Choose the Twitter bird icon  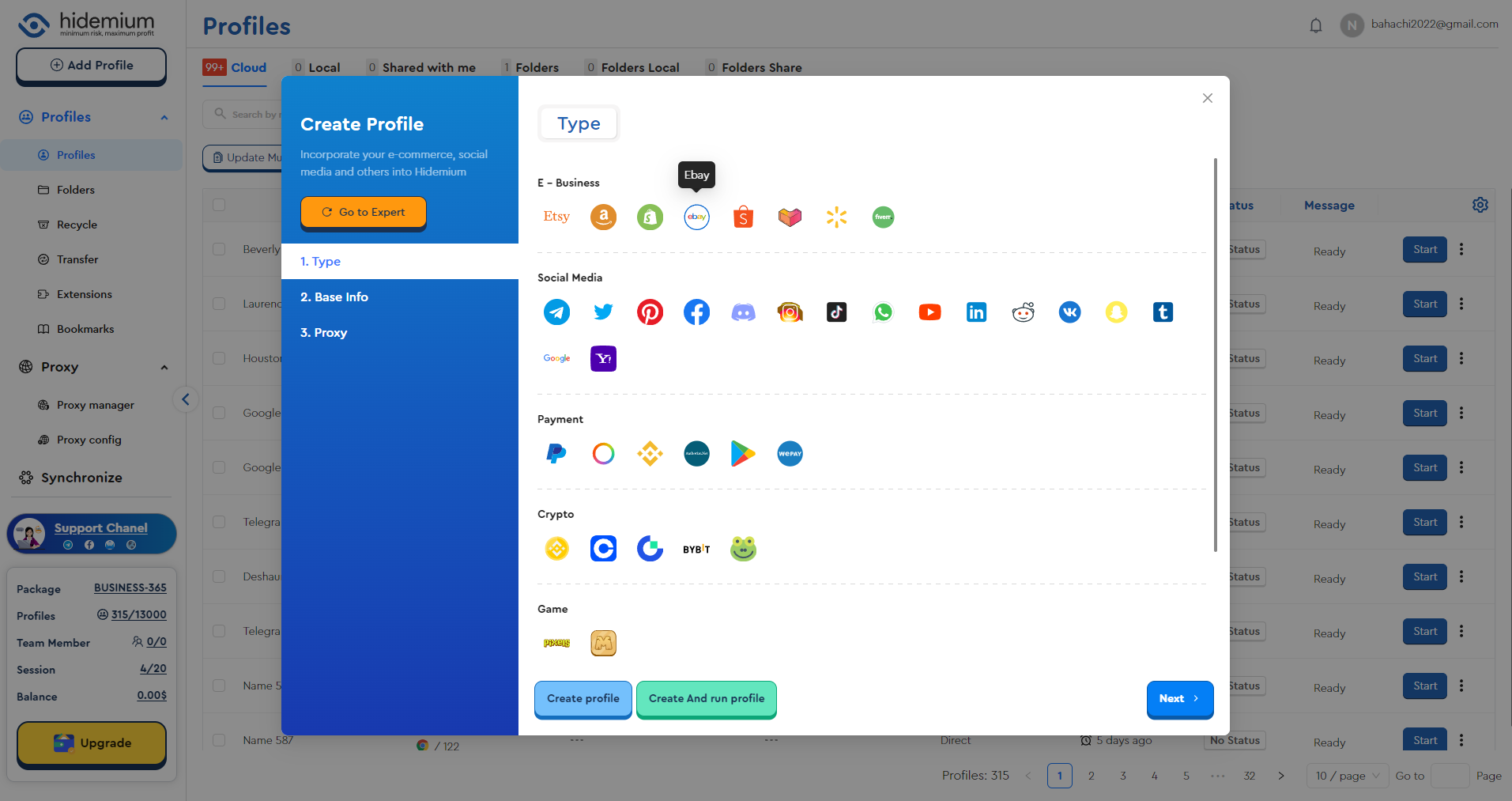603,312
